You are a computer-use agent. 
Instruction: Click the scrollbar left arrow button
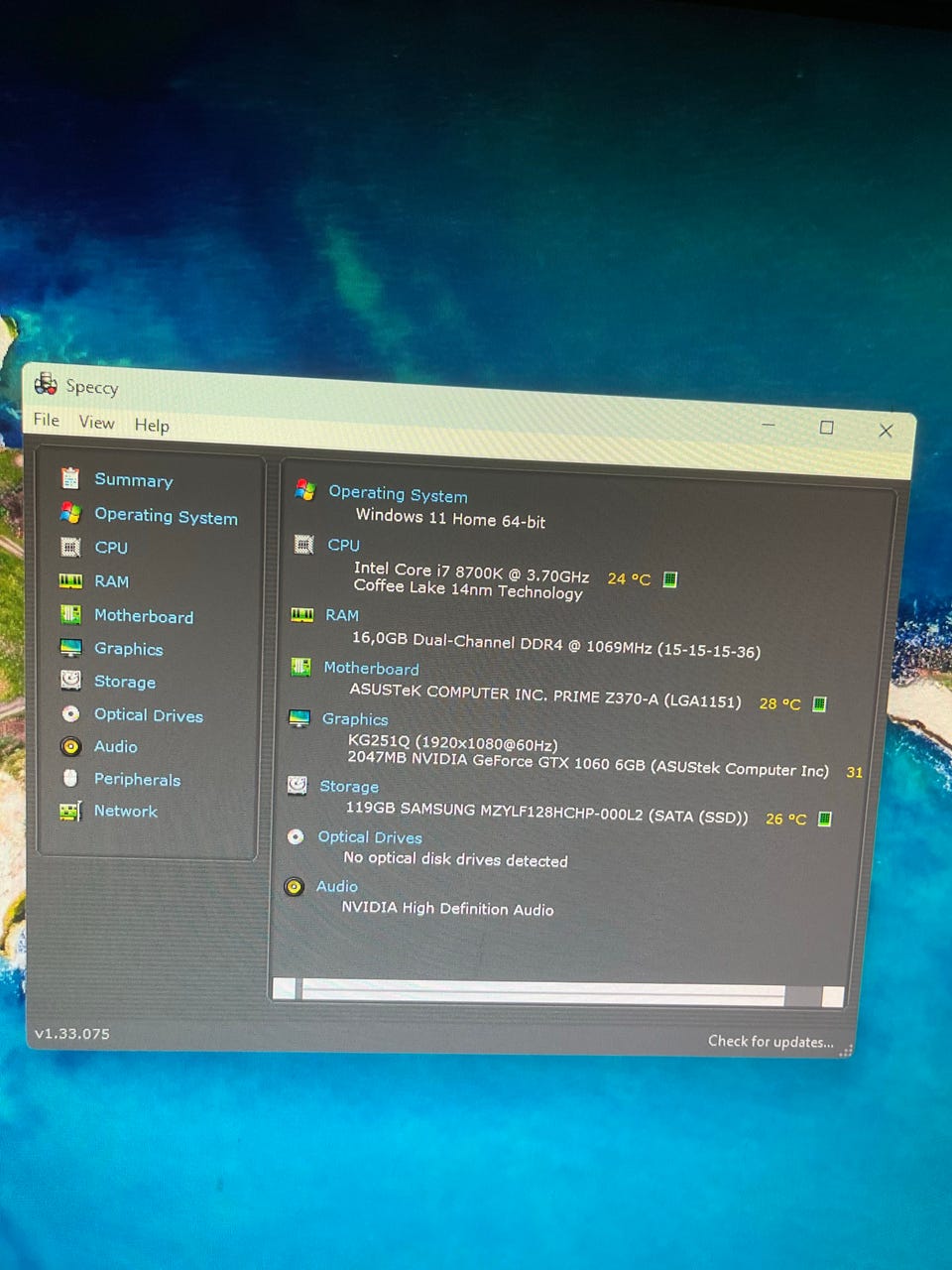tap(284, 987)
